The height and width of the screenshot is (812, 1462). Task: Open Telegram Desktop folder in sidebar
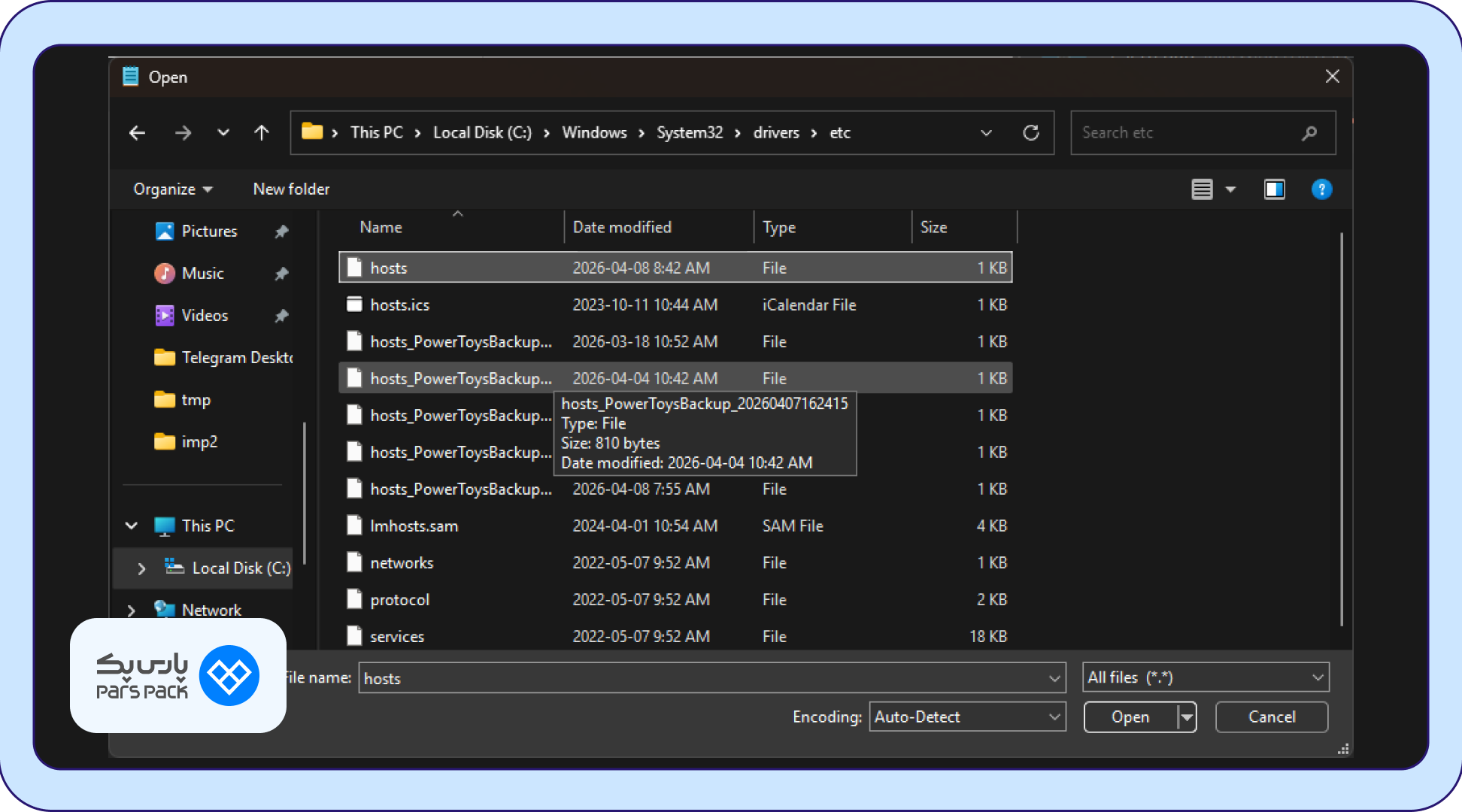click(x=223, y=358)
